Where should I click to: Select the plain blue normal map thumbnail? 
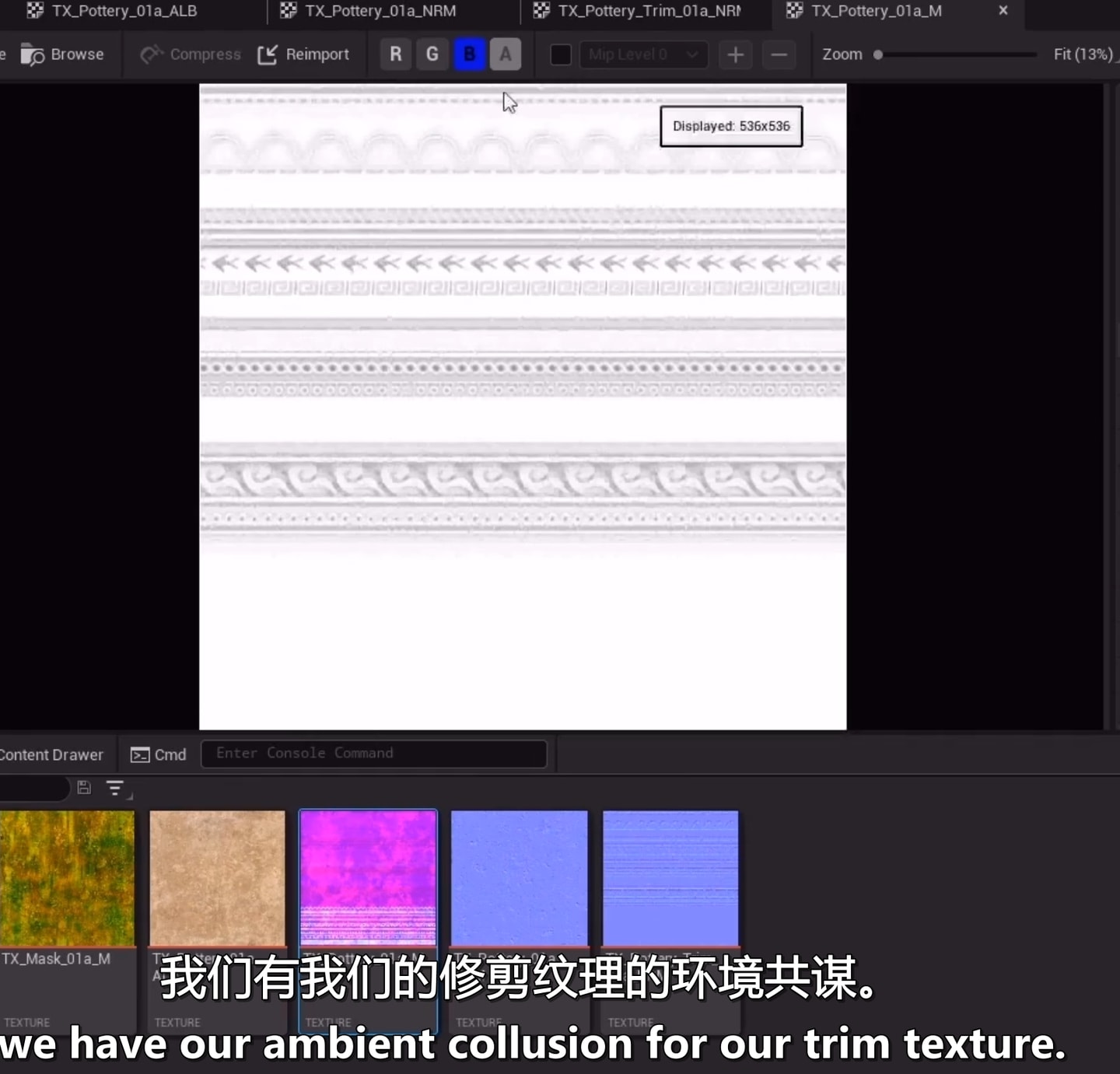520,878
